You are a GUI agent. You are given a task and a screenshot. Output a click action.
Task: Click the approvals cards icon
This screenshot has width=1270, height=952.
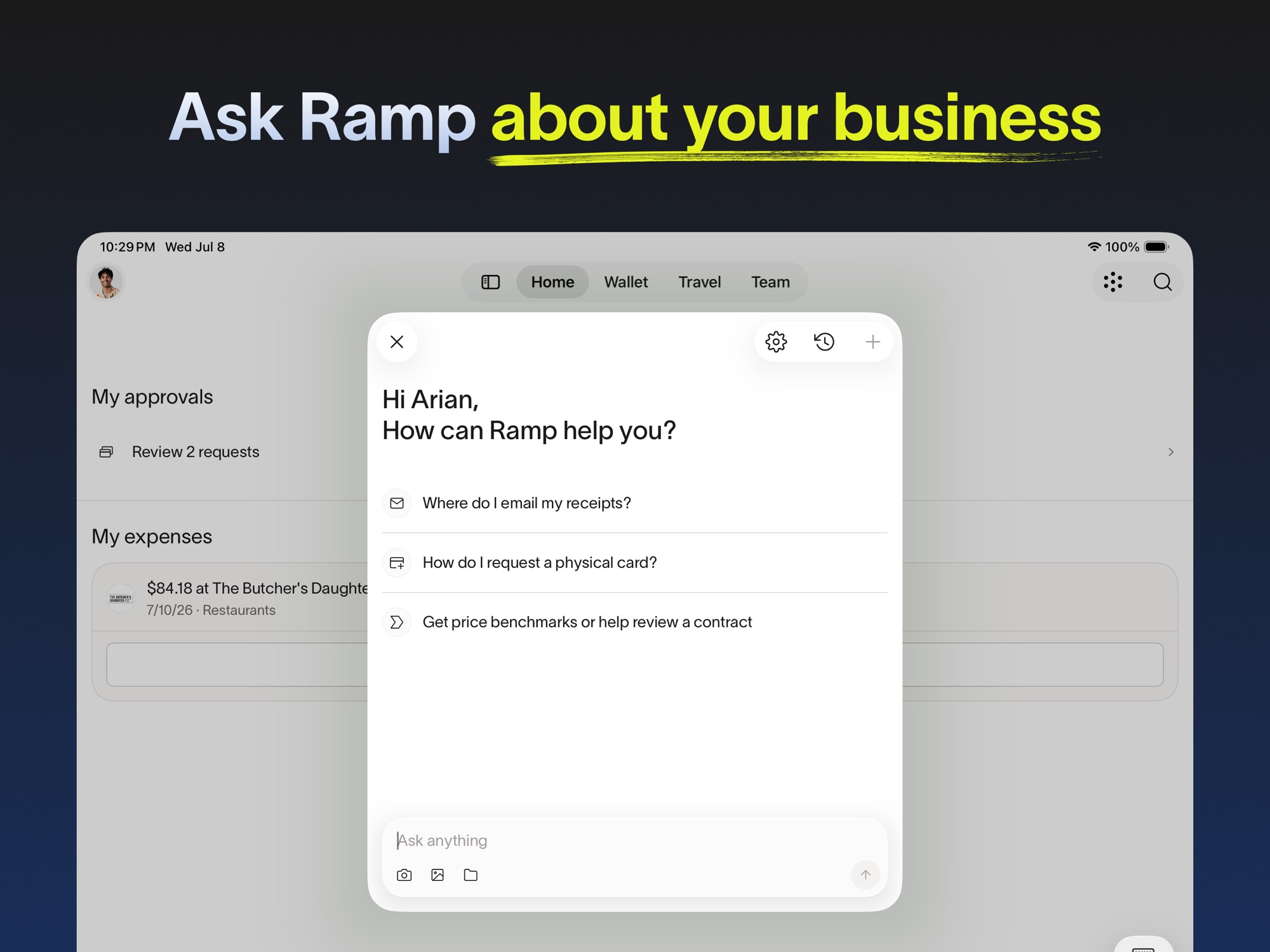click(106, 452)
